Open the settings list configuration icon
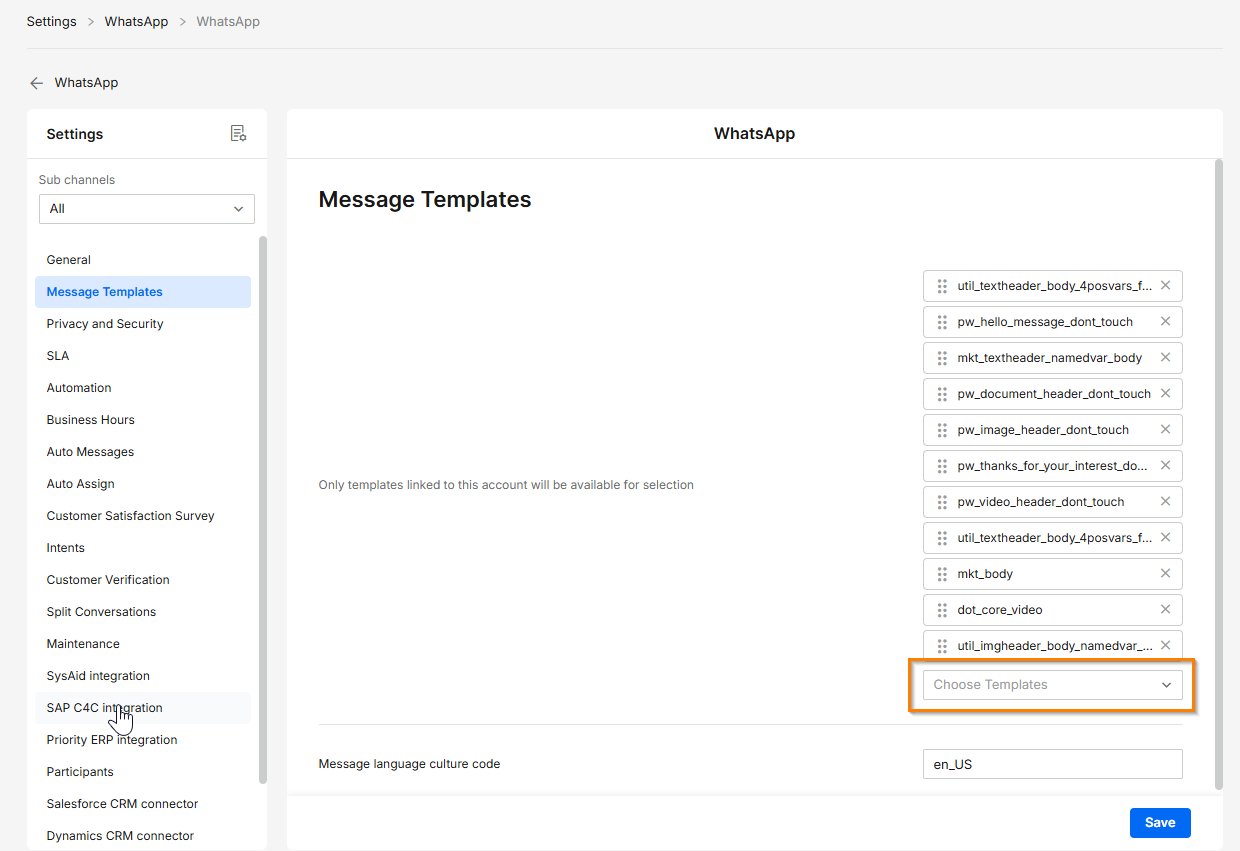This screenshot has width=1240, height=851. coord(238,134)
